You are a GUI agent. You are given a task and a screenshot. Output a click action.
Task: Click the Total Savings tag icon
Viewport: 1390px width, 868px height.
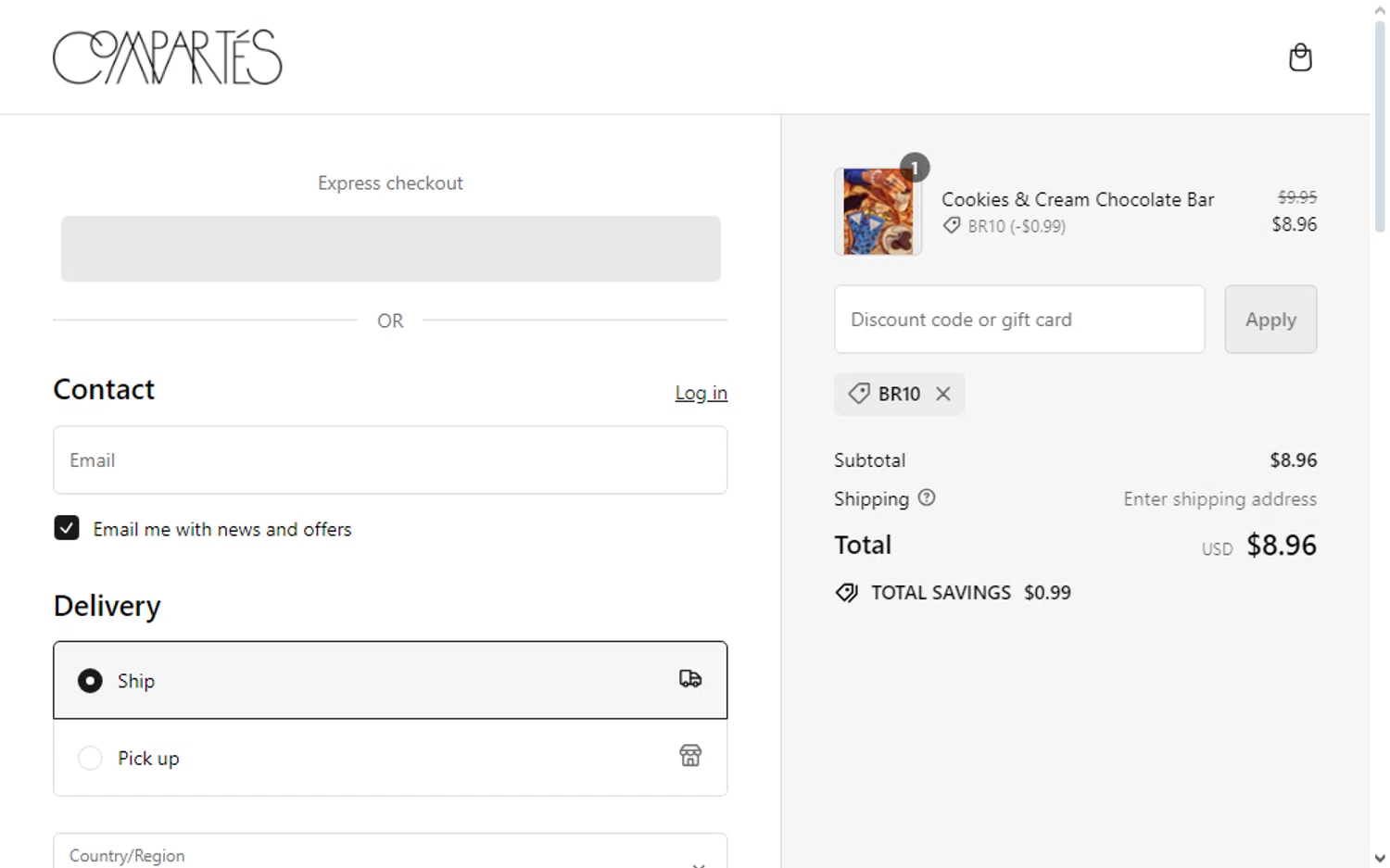click(847, 593)
